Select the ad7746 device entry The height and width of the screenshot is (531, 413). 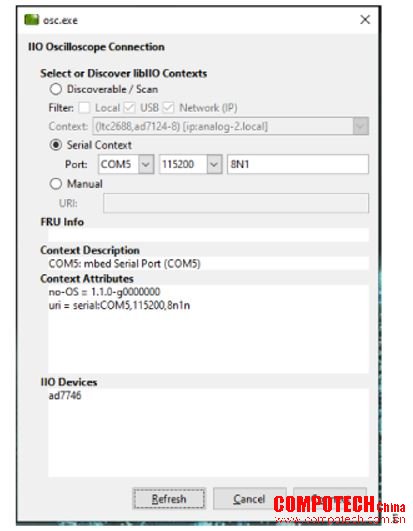(x=65, y=395)
